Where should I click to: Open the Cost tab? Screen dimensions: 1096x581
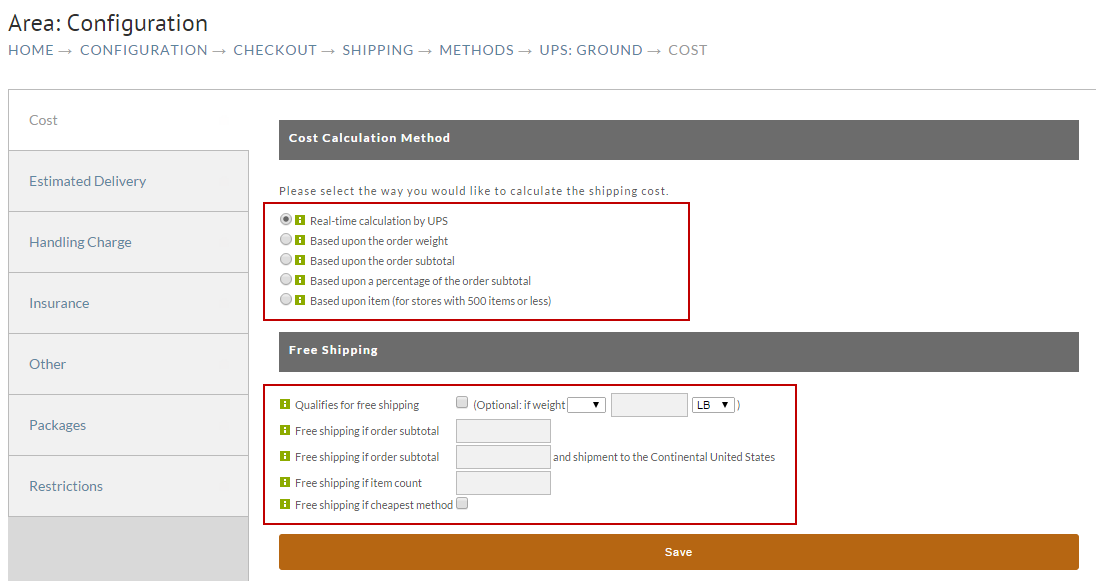pyautogui.click(x=129, y=120)
